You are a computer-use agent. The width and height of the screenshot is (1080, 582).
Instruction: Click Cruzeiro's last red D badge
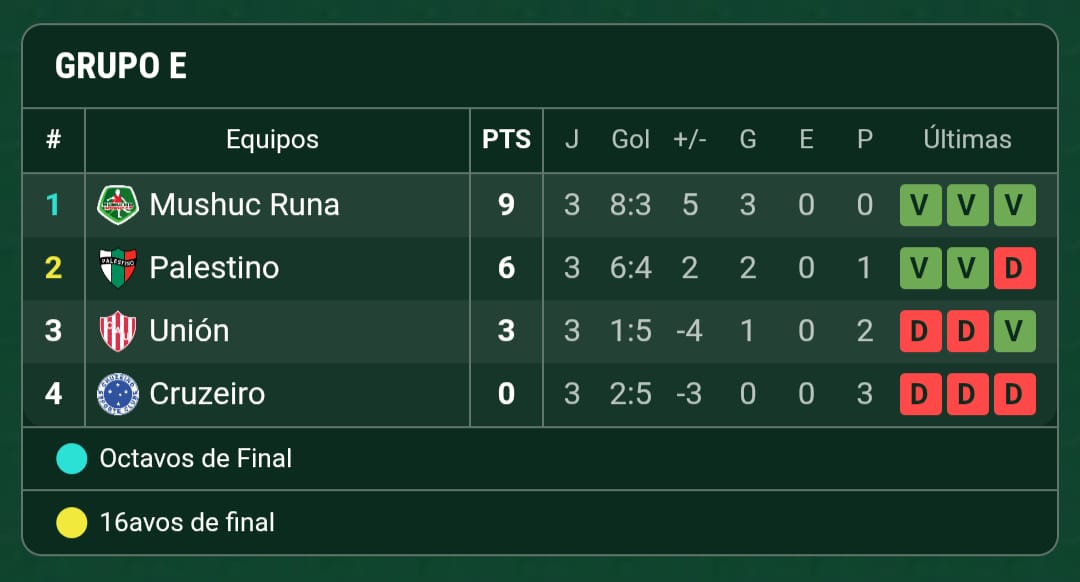[x=1014, y=394]
